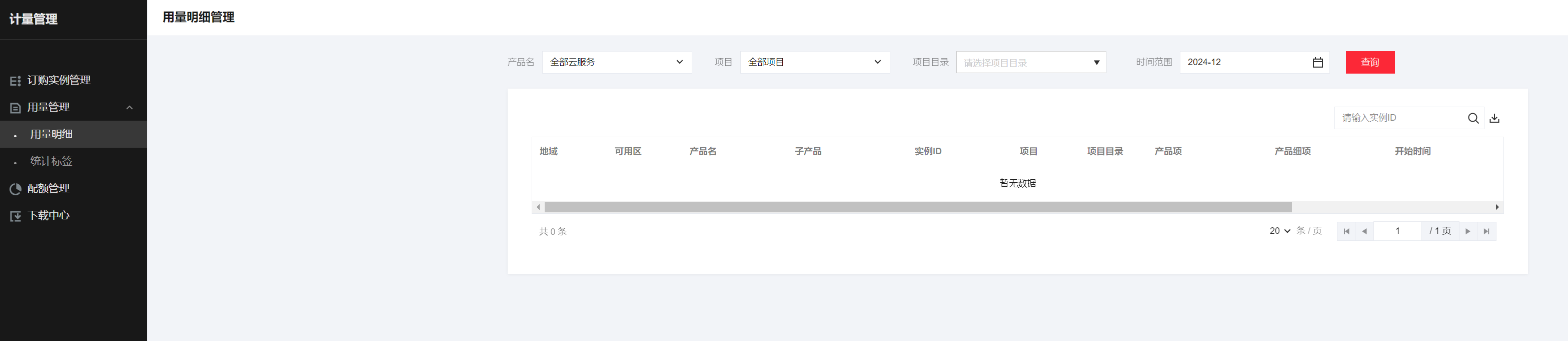
Task: Click the download icon beside instance search
Action: [1494, 119]
